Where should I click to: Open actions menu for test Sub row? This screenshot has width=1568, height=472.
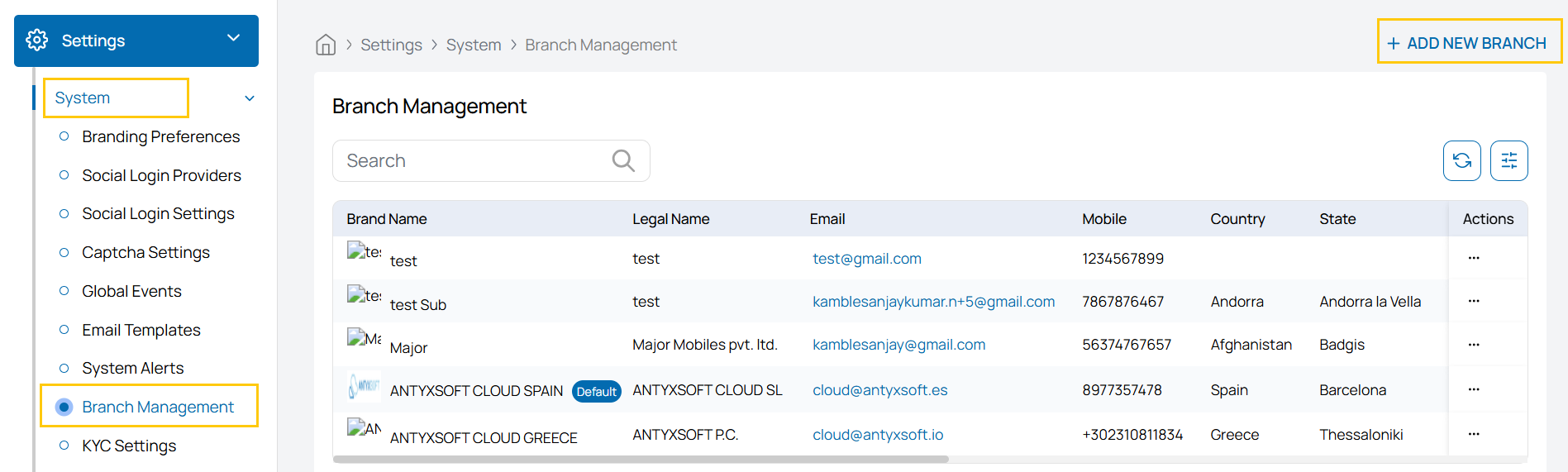1474,302
